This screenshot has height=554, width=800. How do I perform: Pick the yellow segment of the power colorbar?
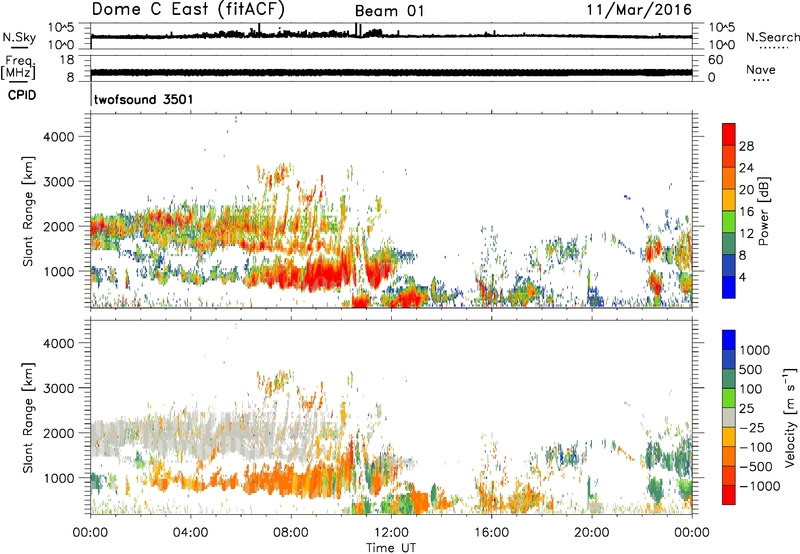[729, 199]
